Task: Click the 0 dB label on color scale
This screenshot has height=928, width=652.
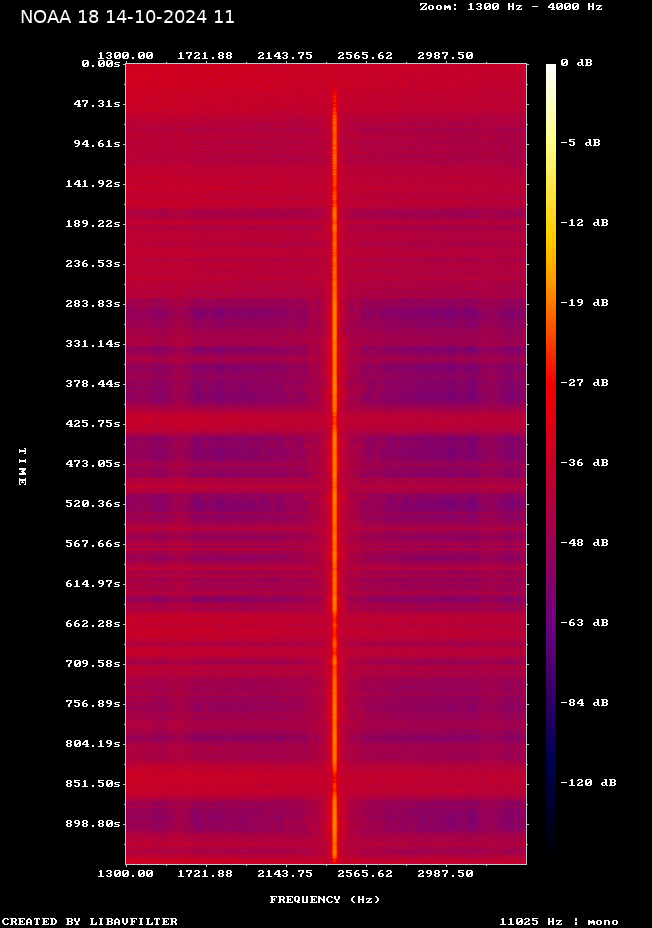Action: [576, 62]
